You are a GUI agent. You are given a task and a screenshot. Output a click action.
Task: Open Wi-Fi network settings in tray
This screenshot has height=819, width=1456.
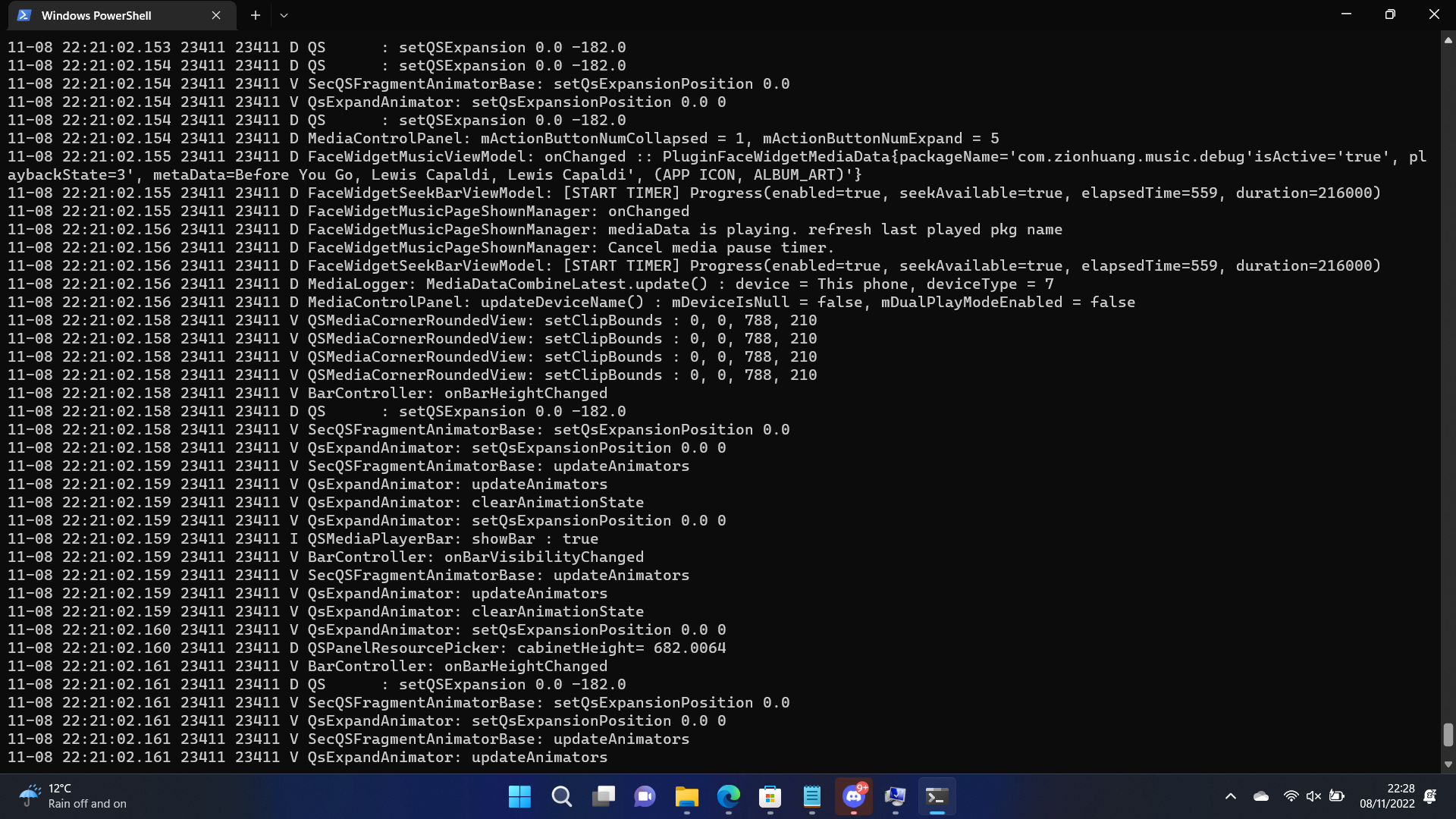tap(1291, 796)
